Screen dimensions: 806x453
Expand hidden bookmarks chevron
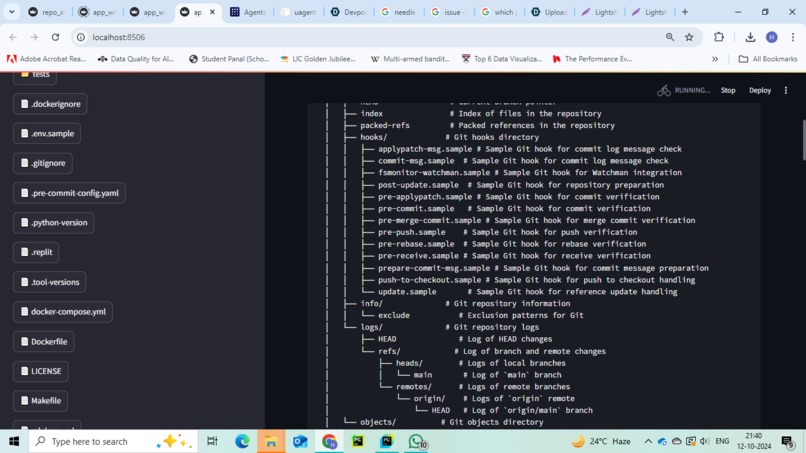point(715,59)
